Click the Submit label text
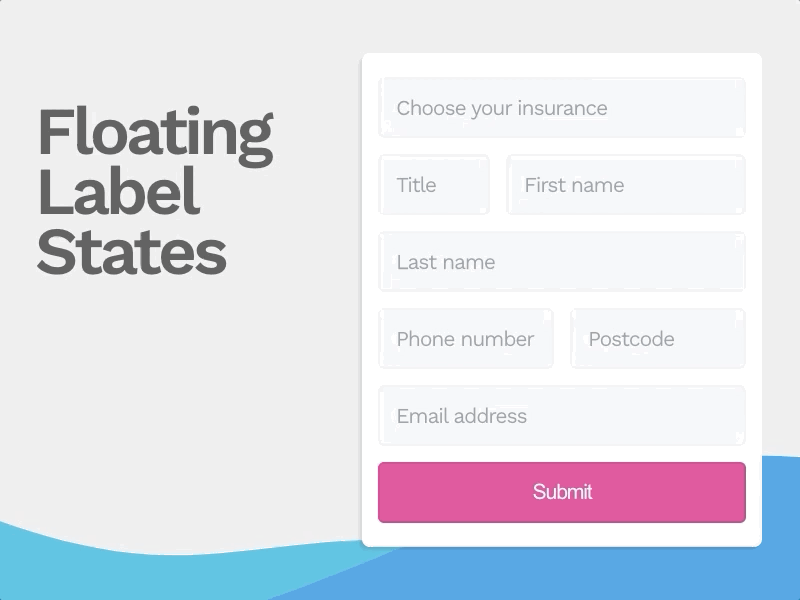The image size is (800, 600). point(561,491)
